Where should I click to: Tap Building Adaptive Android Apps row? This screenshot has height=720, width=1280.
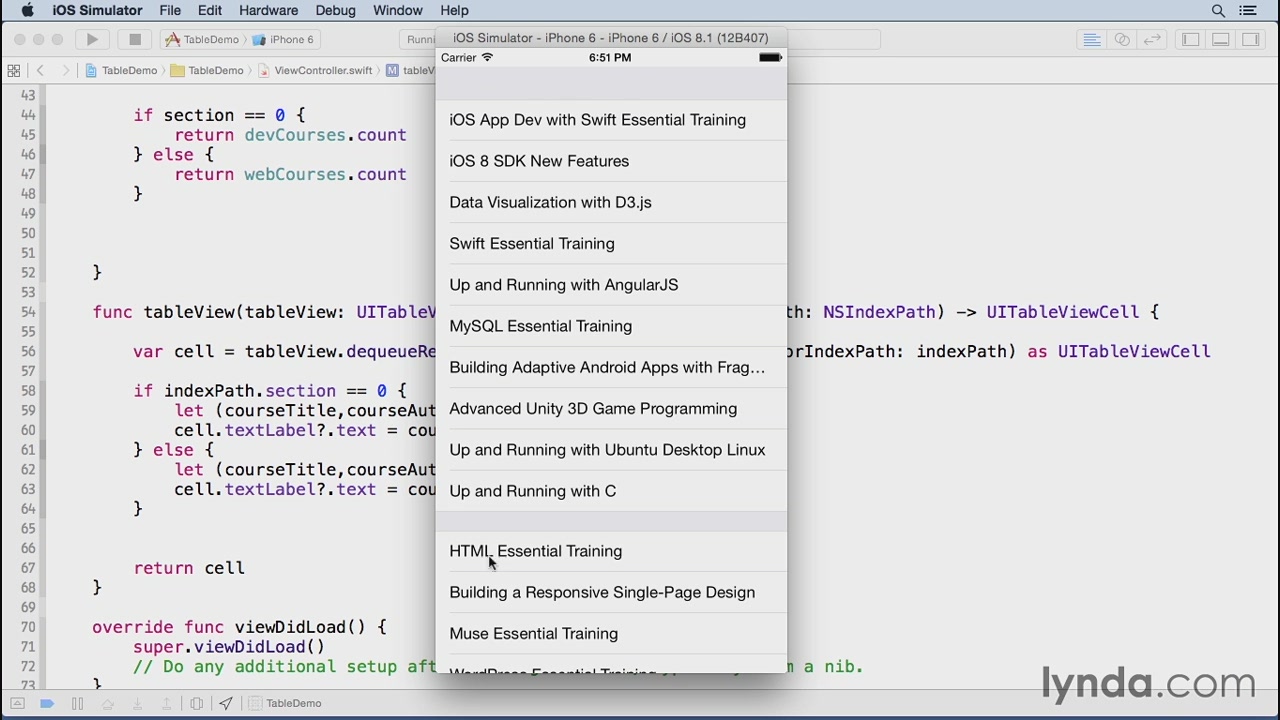[611, 367]
